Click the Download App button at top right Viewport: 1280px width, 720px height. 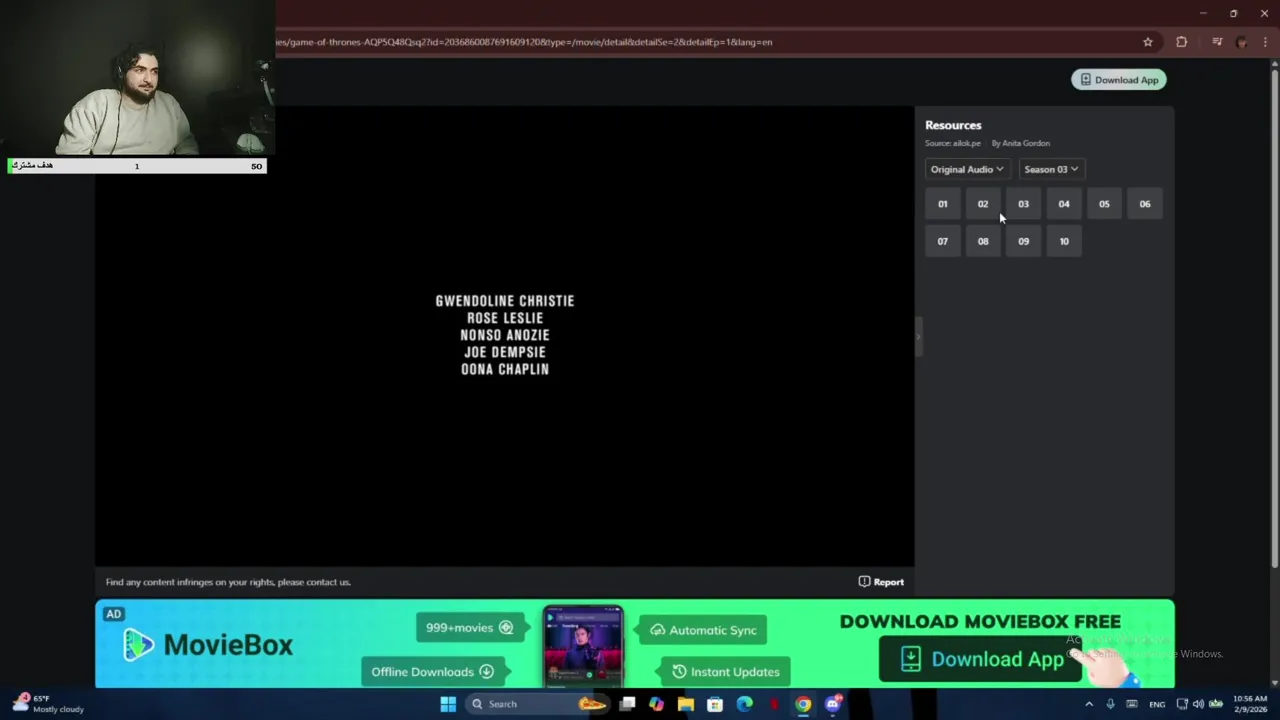coord(1119,80)
